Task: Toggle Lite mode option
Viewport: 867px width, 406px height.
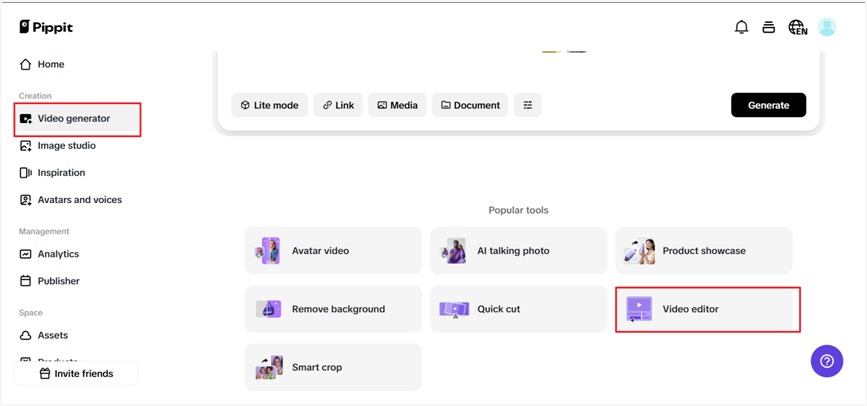Action: (x=269, y=105)
